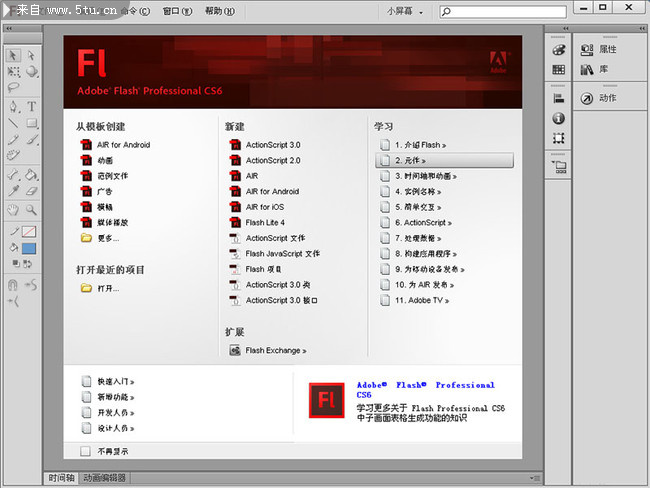Click the Swap Colors icon
The image size is (650, 488).
point(27,263)
